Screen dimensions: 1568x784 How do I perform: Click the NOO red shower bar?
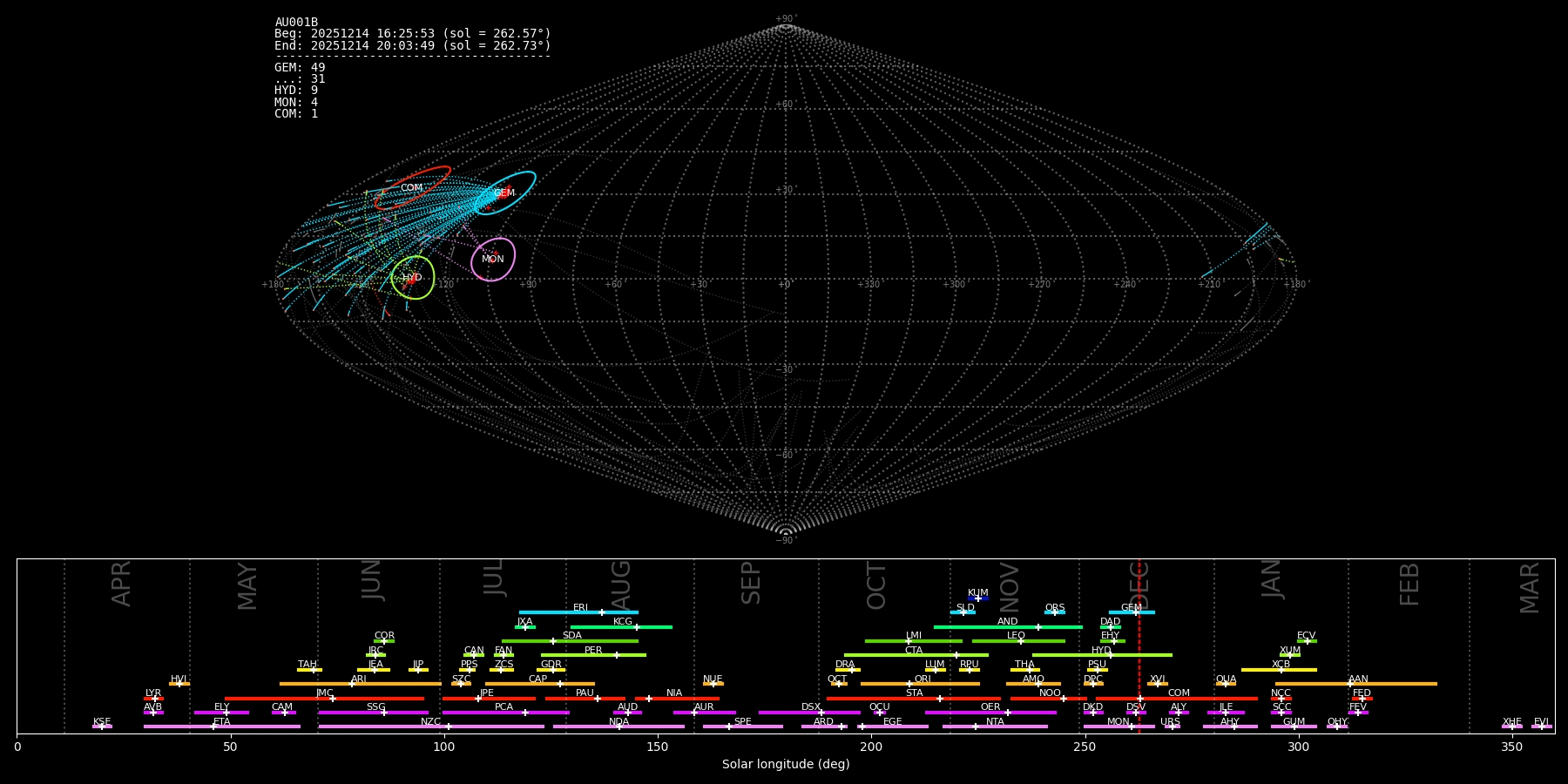[x=1049, y=698]
